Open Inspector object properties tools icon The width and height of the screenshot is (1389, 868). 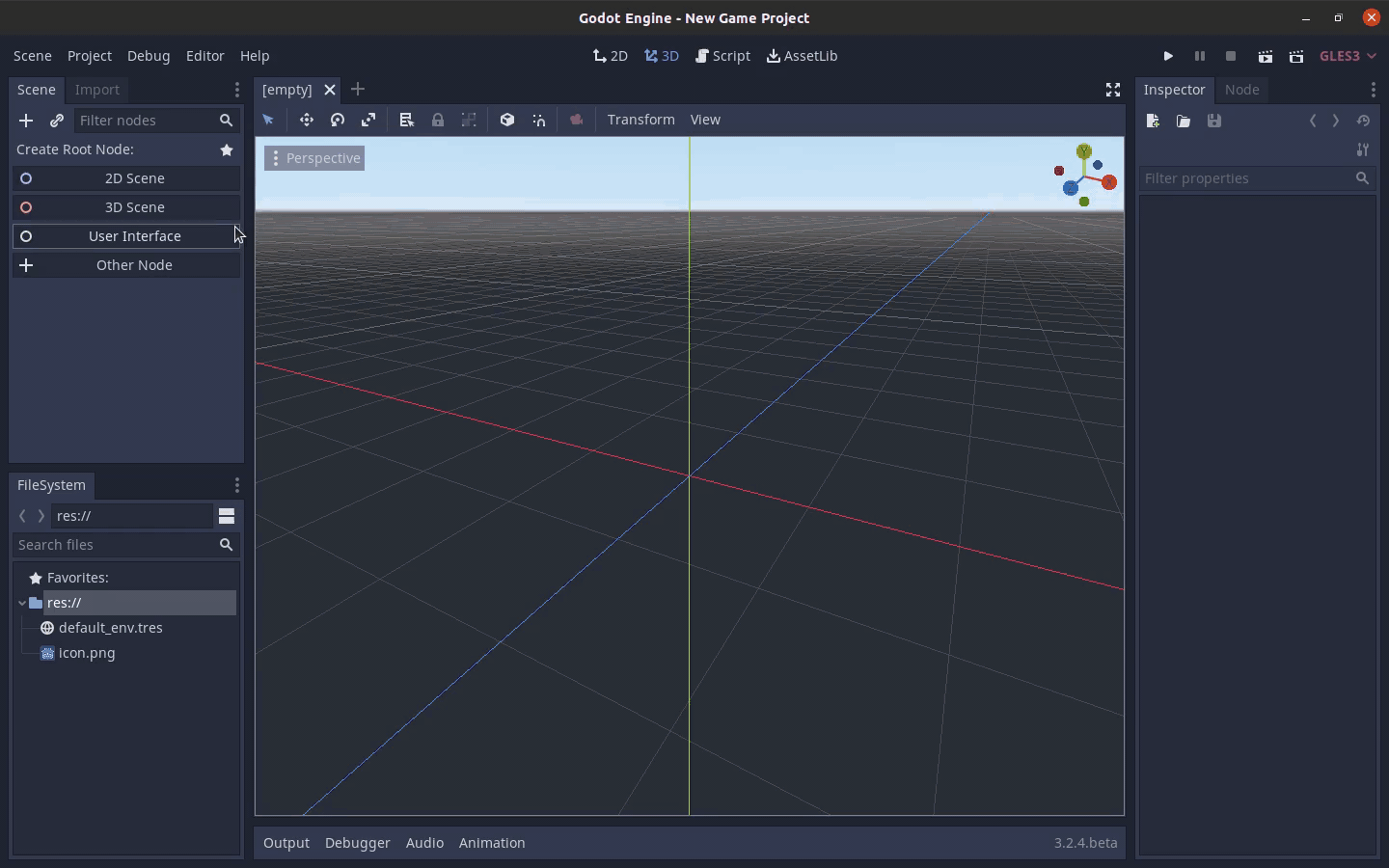click(1363, 149)
